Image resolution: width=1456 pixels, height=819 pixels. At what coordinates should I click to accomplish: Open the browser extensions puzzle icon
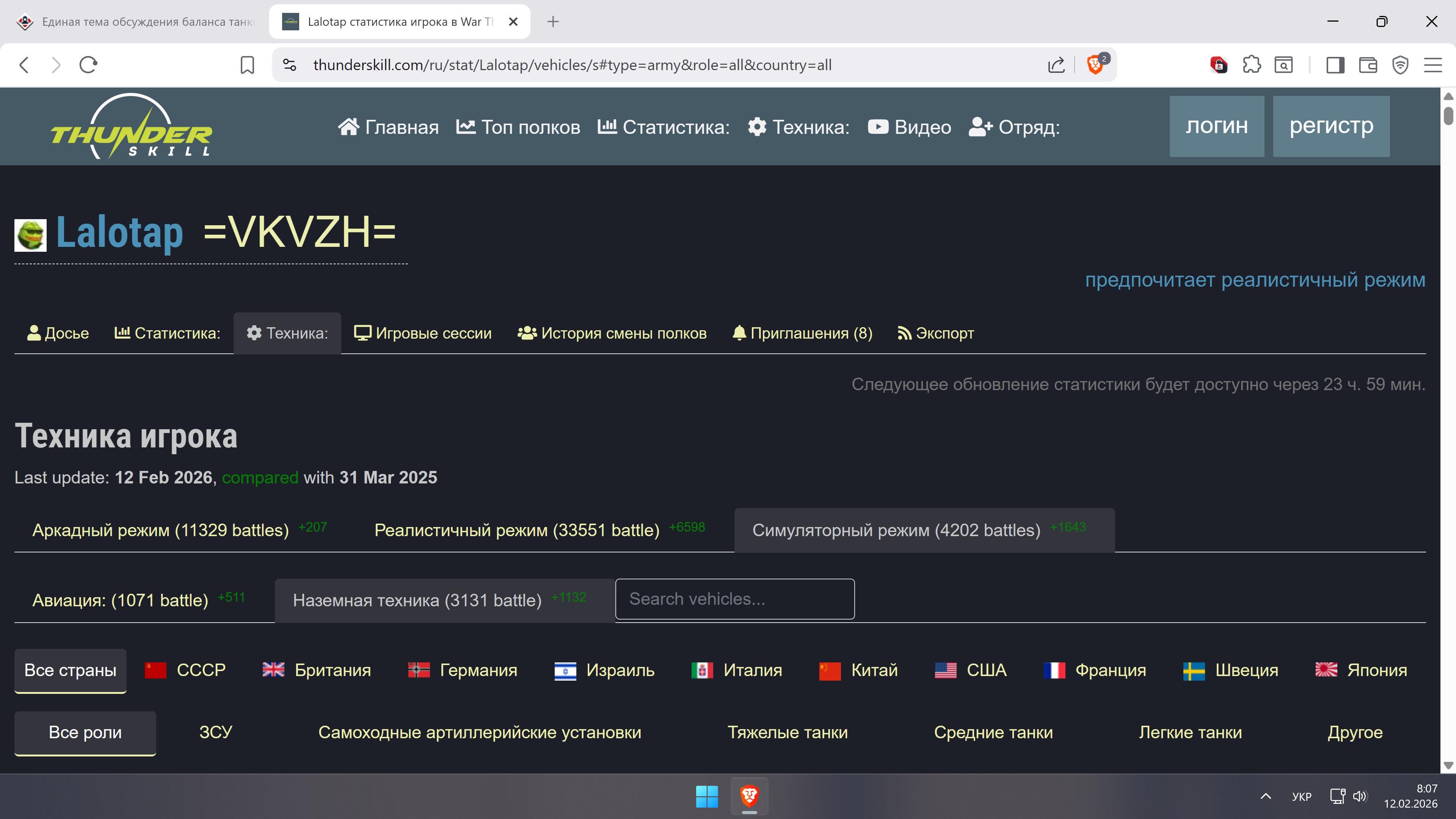pyautogui.click(x=1251, y=65)
